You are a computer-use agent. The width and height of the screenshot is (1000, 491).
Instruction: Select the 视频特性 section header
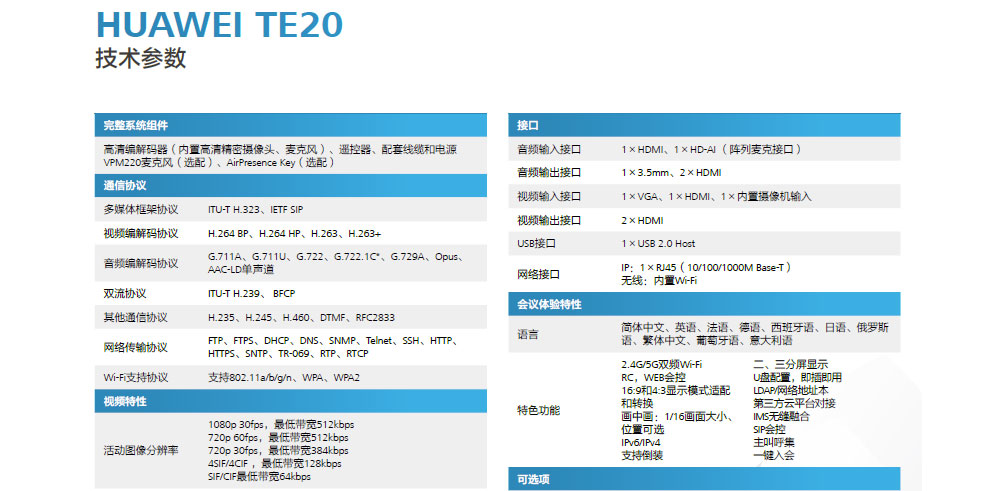pos(125,401)
